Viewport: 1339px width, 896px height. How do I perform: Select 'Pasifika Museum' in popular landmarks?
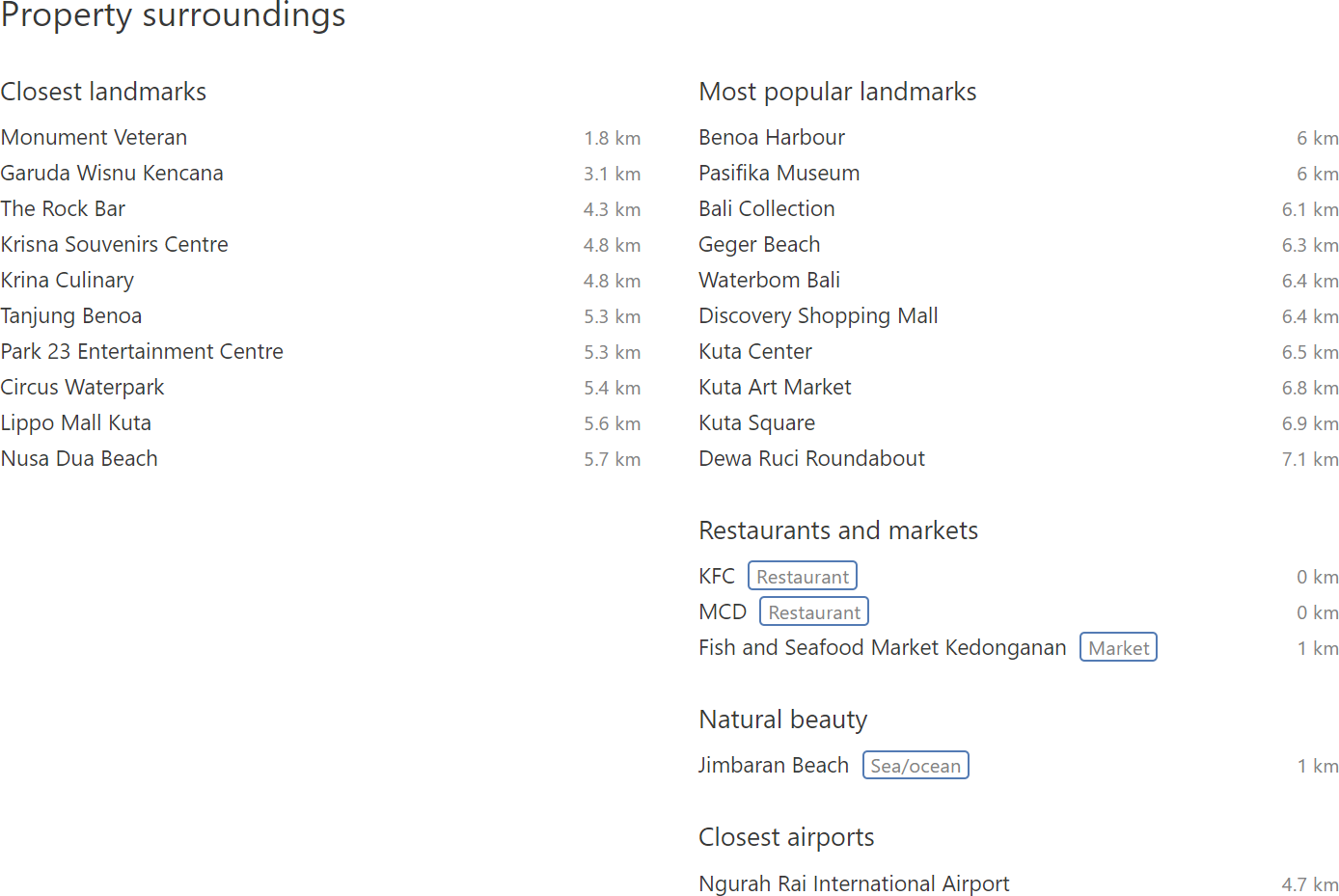[779, 174]
